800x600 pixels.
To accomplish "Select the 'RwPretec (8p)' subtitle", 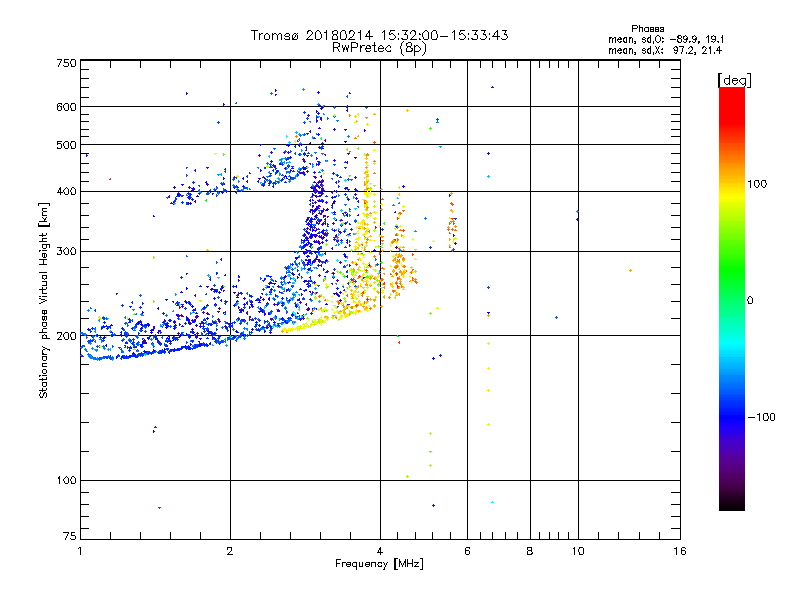I will point(379,48).
